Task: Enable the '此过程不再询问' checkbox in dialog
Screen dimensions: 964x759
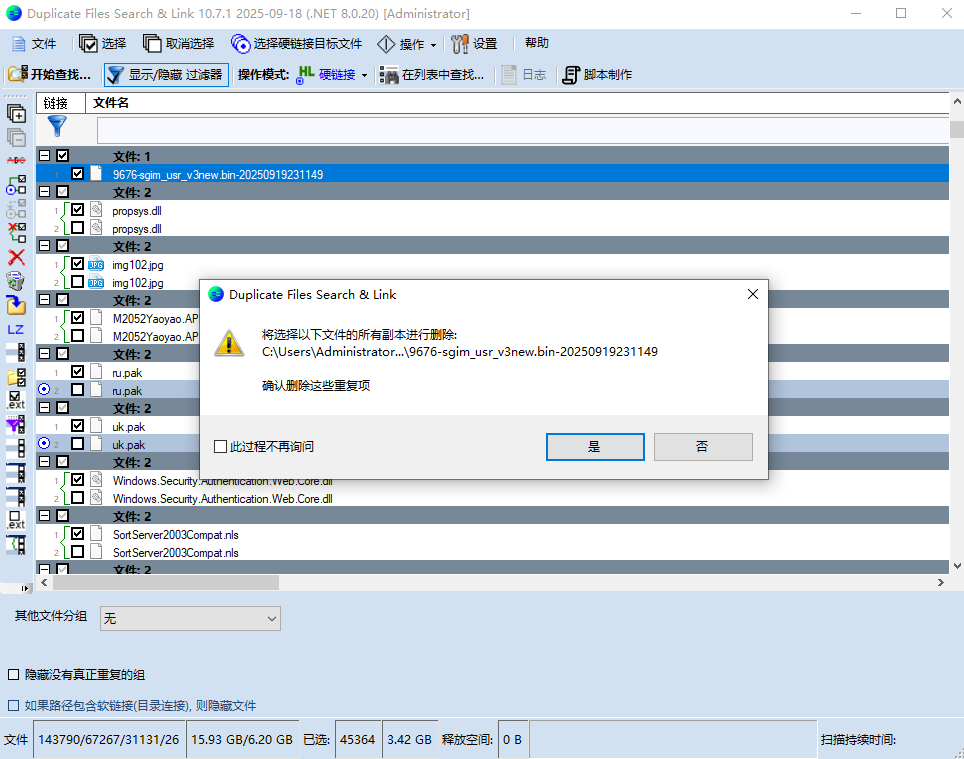Action: (x=221, y=447)
